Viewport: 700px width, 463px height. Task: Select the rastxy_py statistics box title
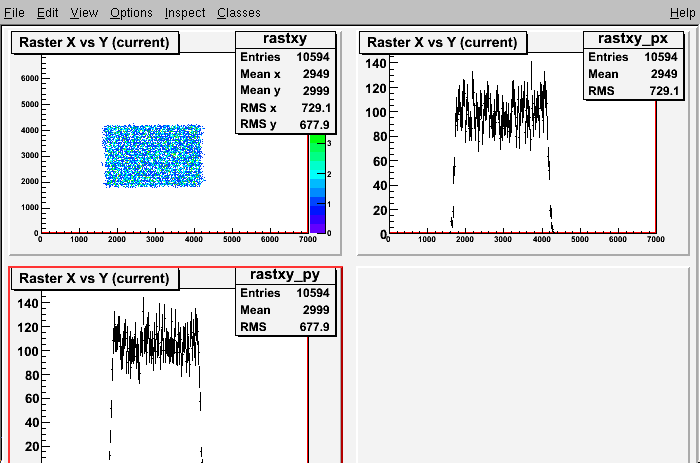[285, 275]
